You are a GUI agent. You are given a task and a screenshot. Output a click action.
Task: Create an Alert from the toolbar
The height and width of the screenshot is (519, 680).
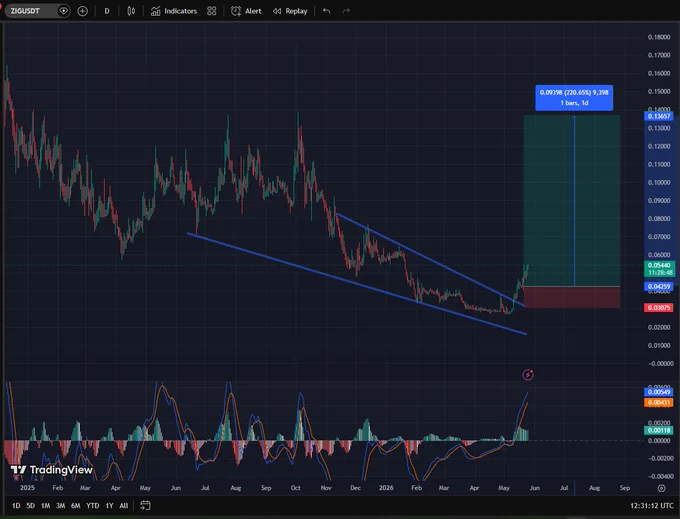click(246, 11)
